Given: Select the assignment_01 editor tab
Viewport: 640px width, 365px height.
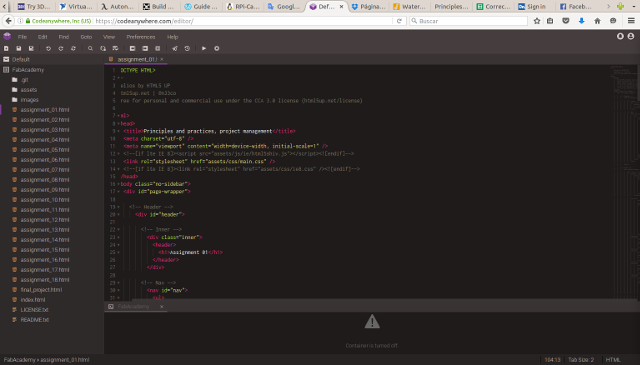Looking at the screenshot, I should coord(136,59).
